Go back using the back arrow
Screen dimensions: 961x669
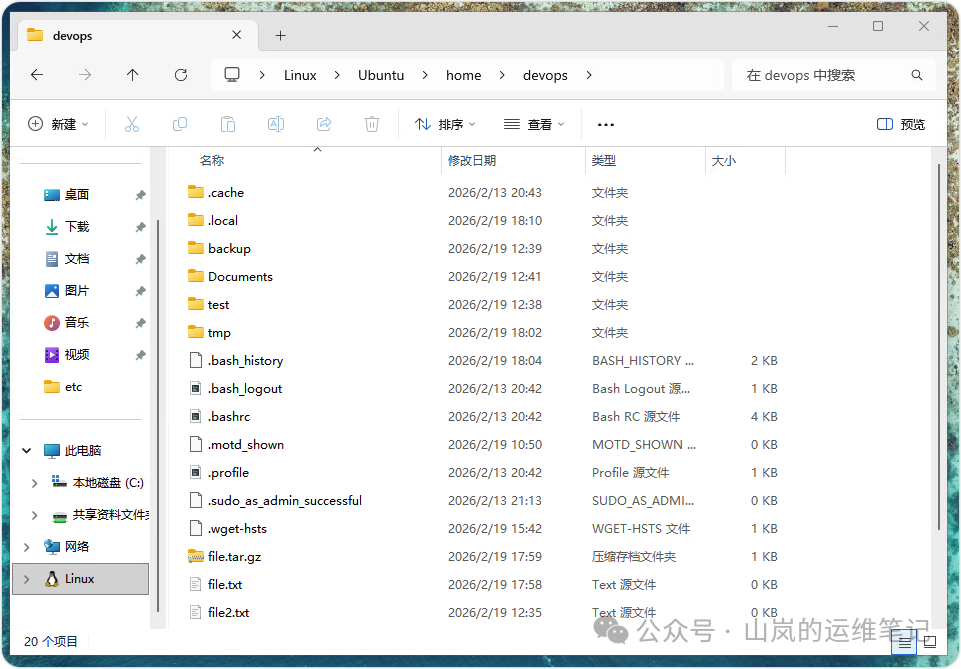click(37, 74)
